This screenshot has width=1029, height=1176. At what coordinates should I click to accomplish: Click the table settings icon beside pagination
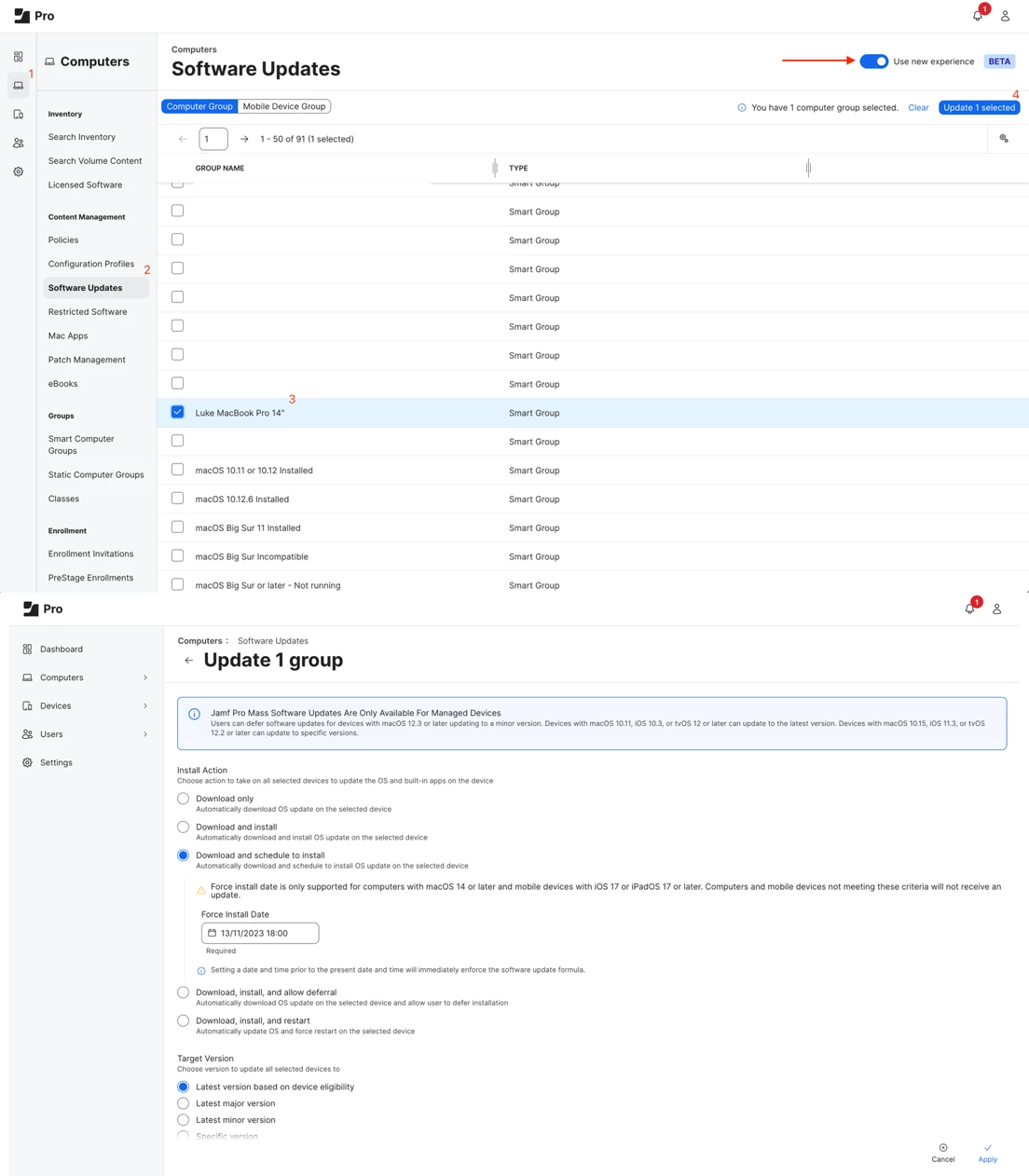coord(1004,139)
